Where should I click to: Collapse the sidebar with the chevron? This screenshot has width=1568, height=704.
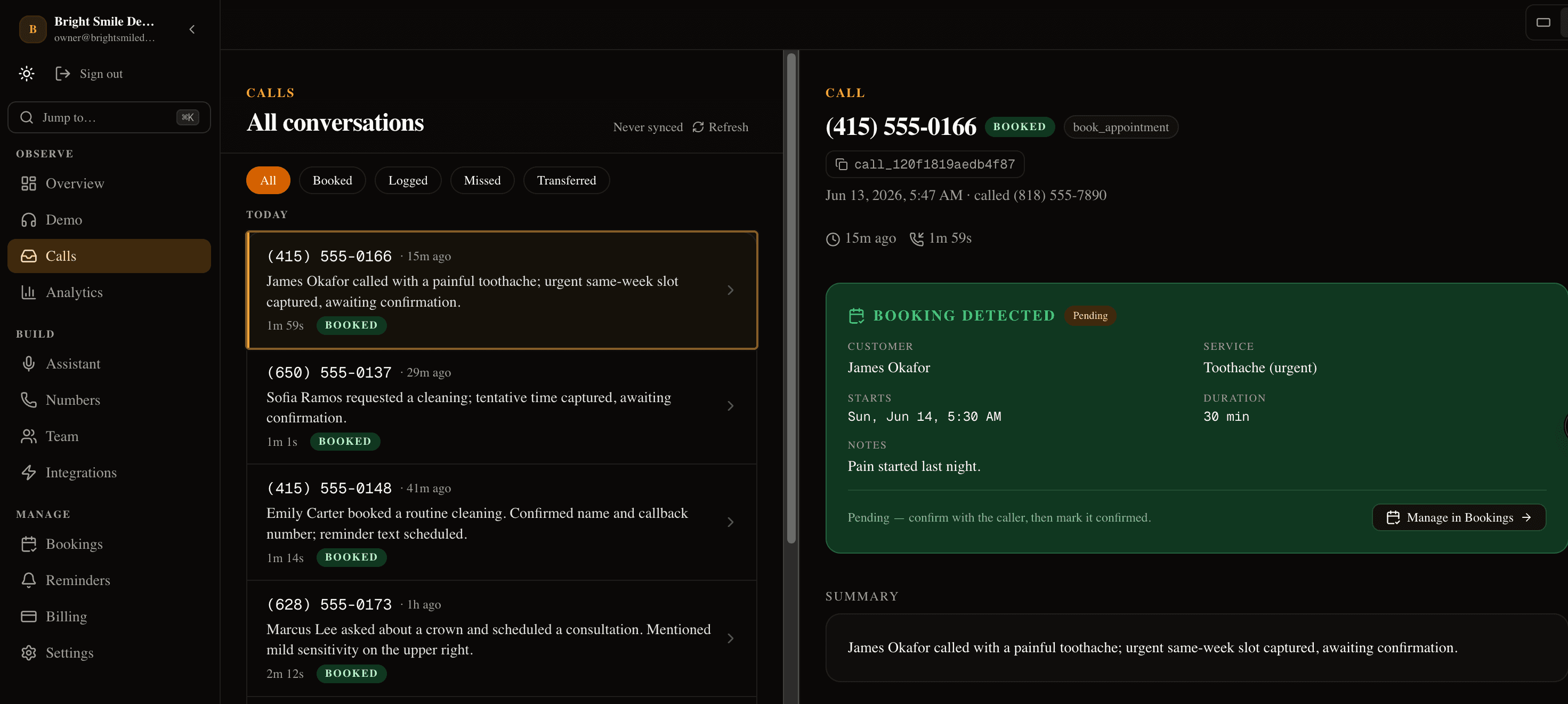pos(192,29)
